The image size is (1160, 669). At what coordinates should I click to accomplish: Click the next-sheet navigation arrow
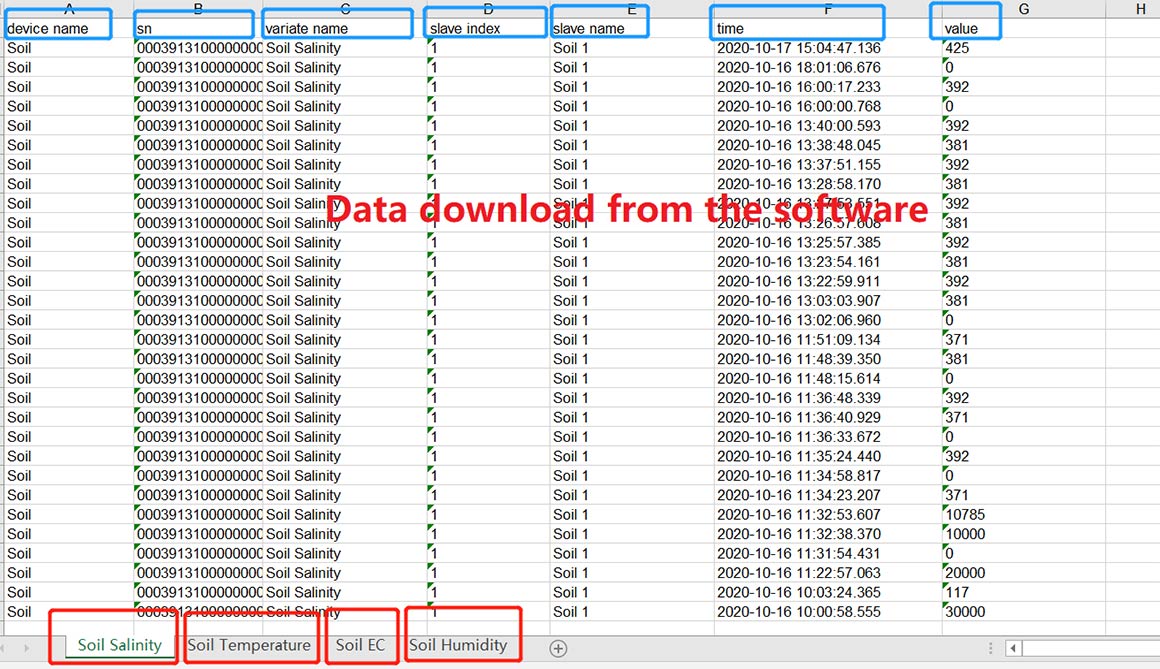[27, 648]
